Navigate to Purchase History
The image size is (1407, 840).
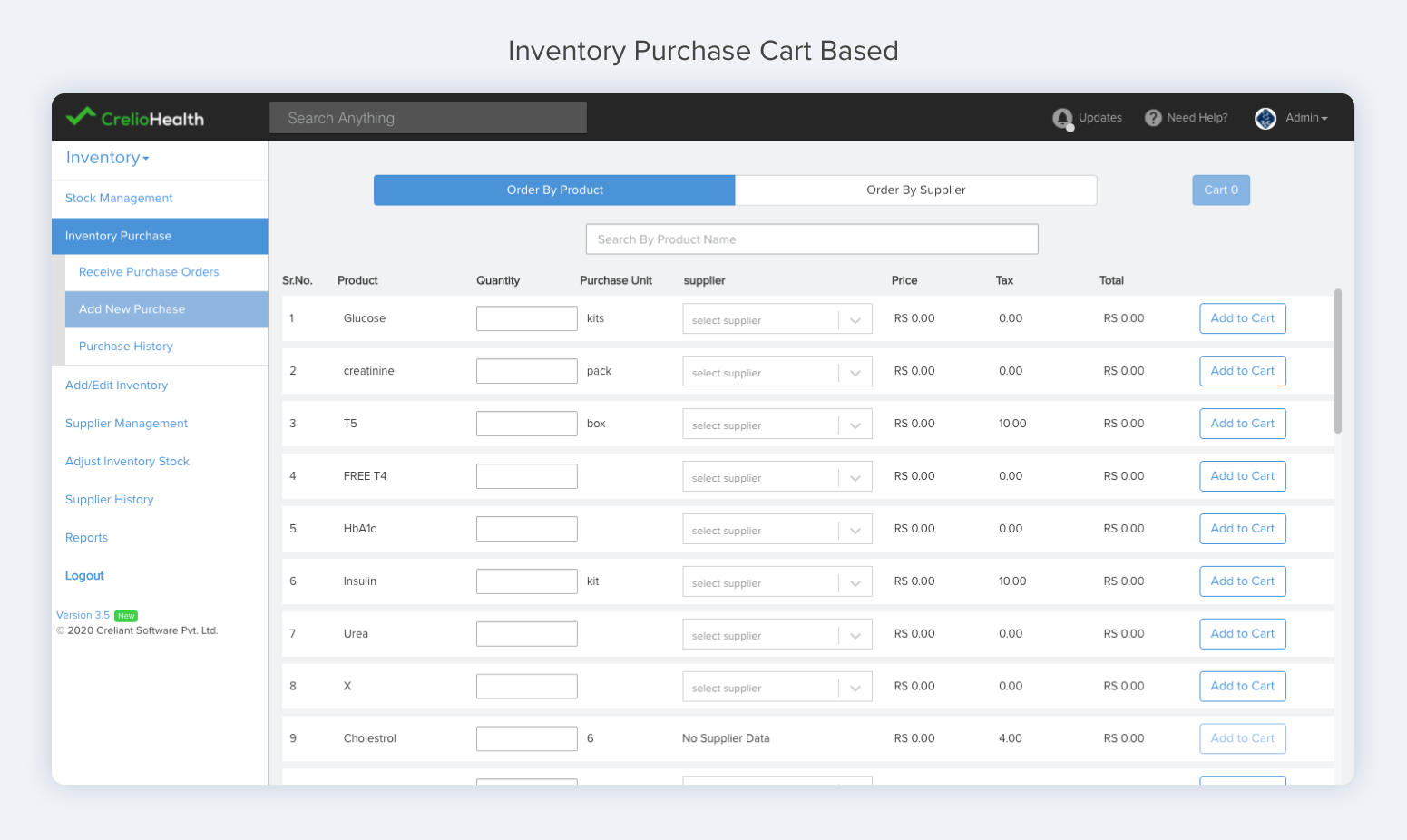(x=126, y=346)
